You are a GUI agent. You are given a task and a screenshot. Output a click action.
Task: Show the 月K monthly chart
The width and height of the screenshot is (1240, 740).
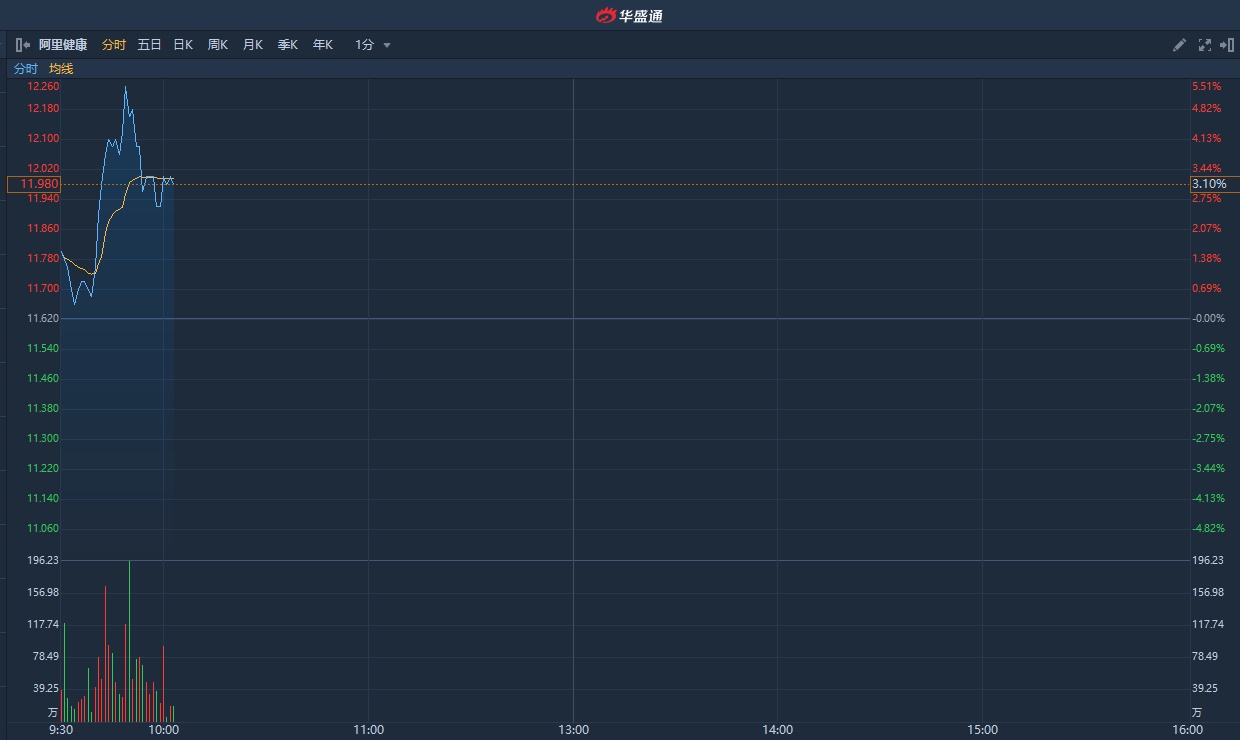(253, 45)
